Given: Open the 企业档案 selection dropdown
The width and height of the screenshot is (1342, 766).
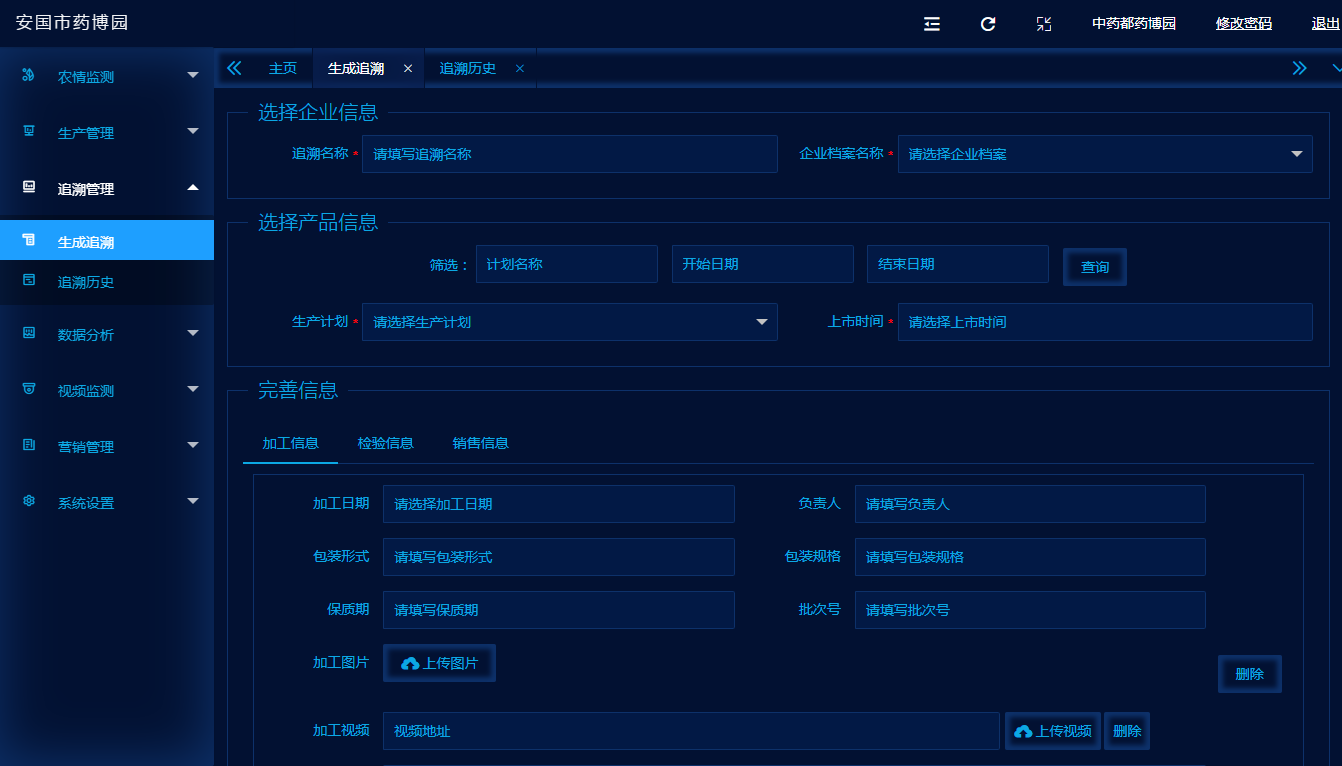Looking at the screenshot, I should click(x=1105, y=154).
